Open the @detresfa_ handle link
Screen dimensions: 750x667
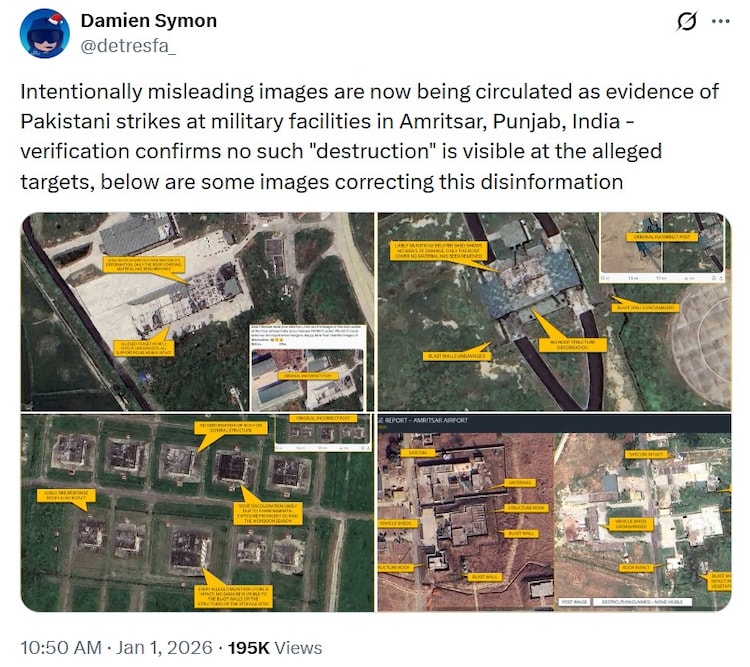tap(128, 46)
